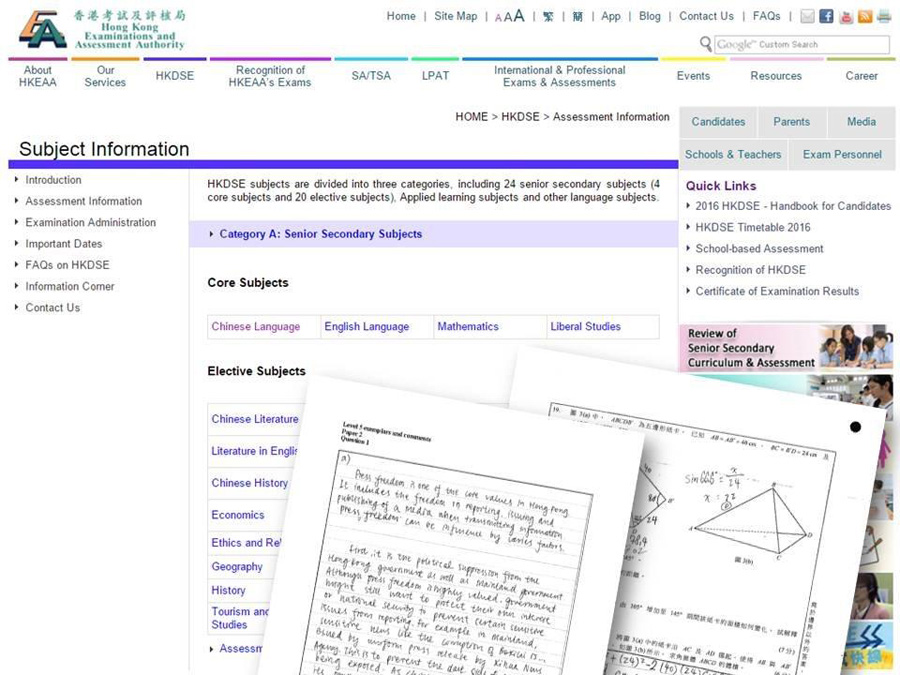Viewport: 900px width, 675px height.
Task: Click Review of Senior Secondary Curriculum banner
Action: coord(786,348)
